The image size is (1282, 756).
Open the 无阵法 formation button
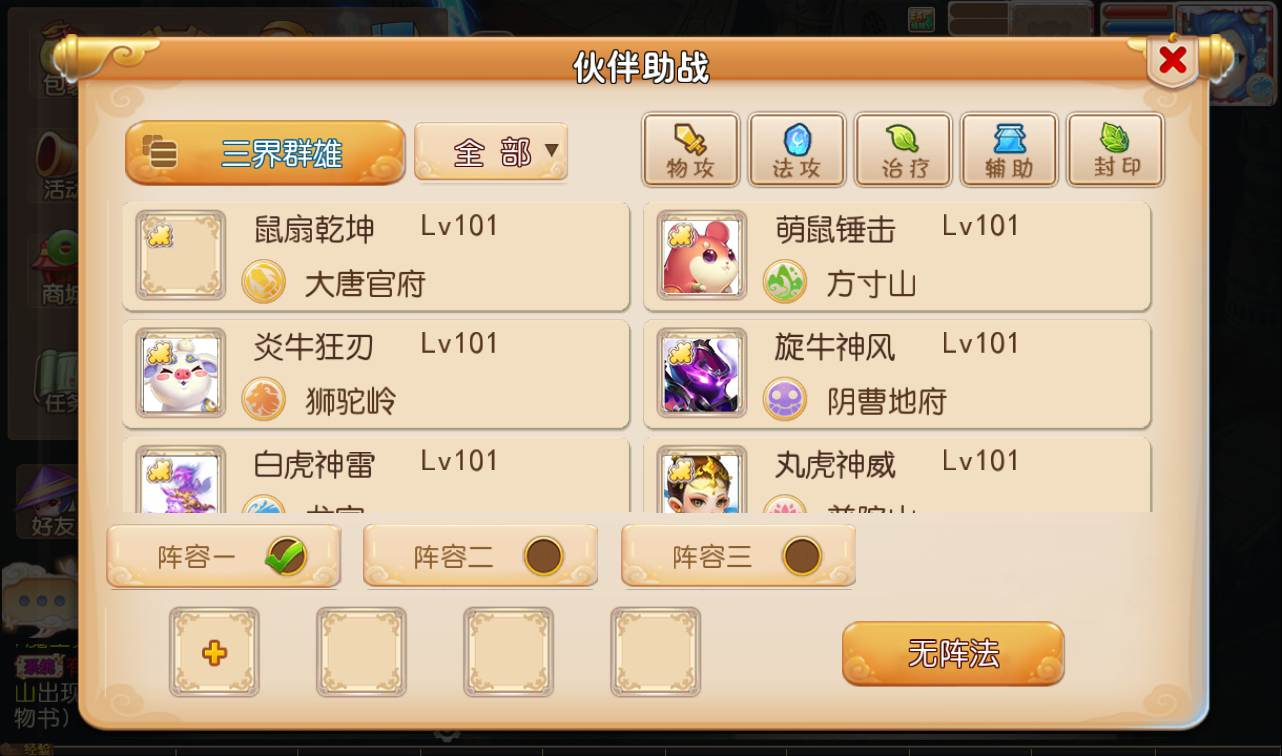953,654
